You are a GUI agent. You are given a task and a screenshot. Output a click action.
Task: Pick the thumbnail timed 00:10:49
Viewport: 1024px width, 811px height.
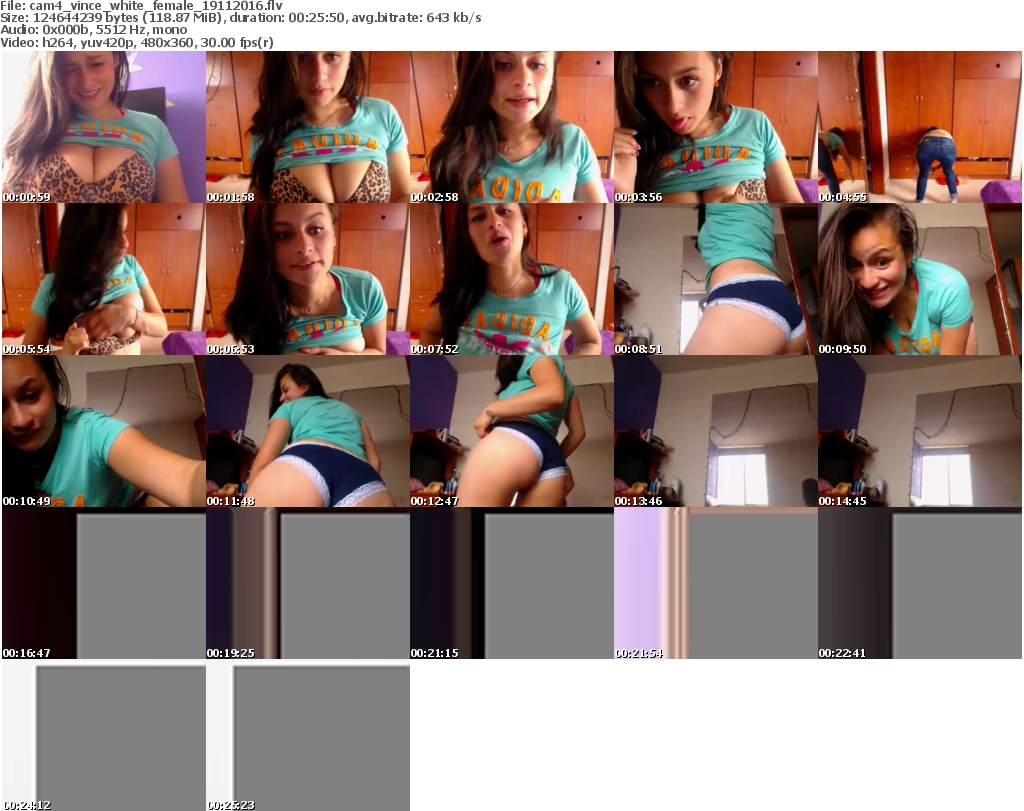[x=104, y=431]
